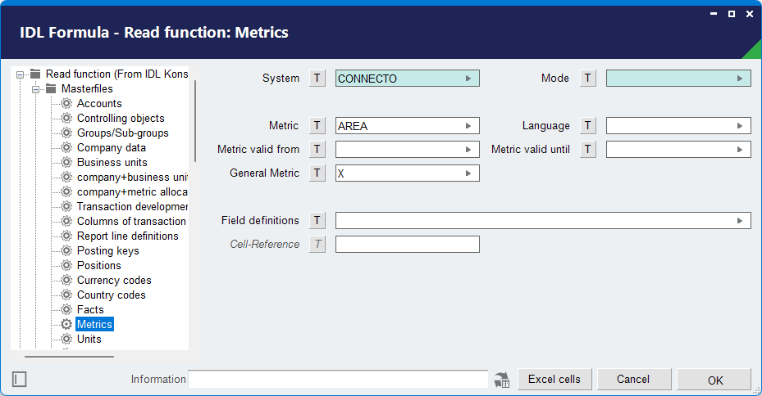This screenshot has height=396, width=762.
Task: Click the Masterfiles folder icon
Action: [x=51, y=88]
